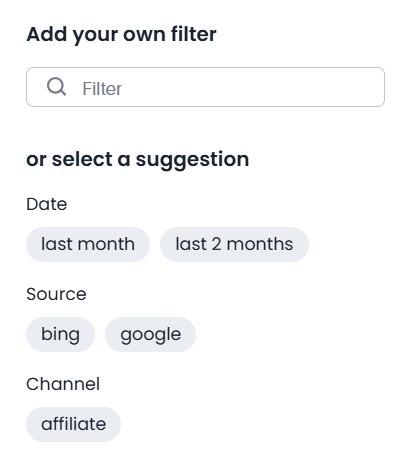Click the magnifying glass search icon
The image size is (397, 453).
(x=56, y=87)
